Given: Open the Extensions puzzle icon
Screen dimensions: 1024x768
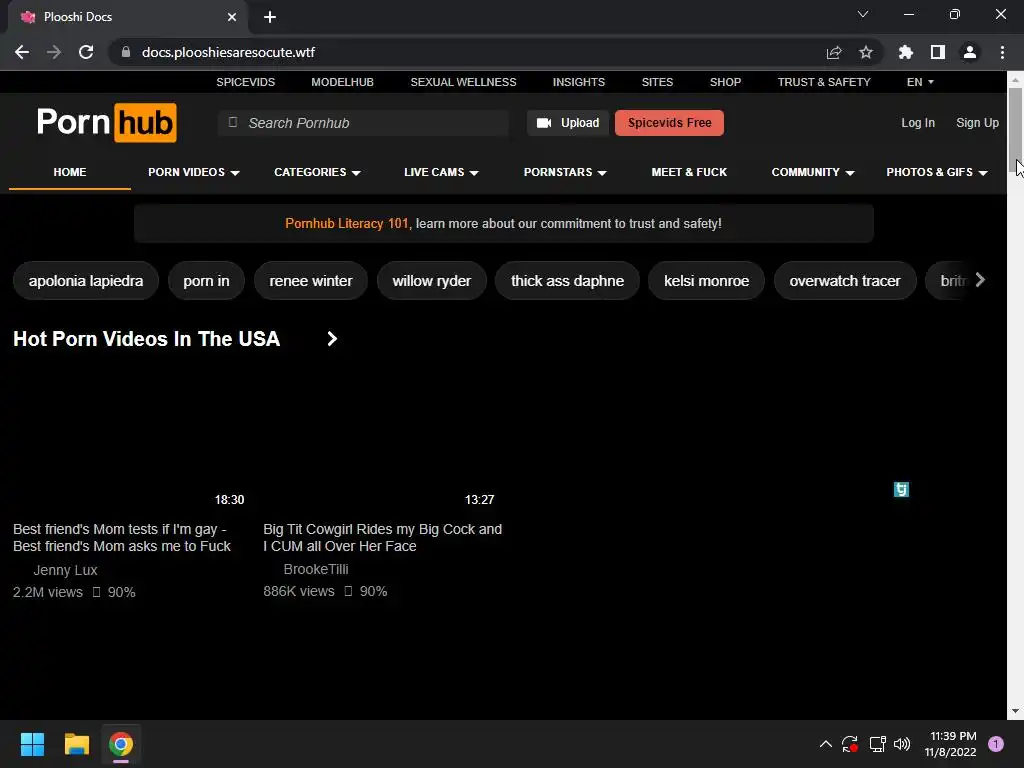Looking at the screenshot, I should point(906,52).
